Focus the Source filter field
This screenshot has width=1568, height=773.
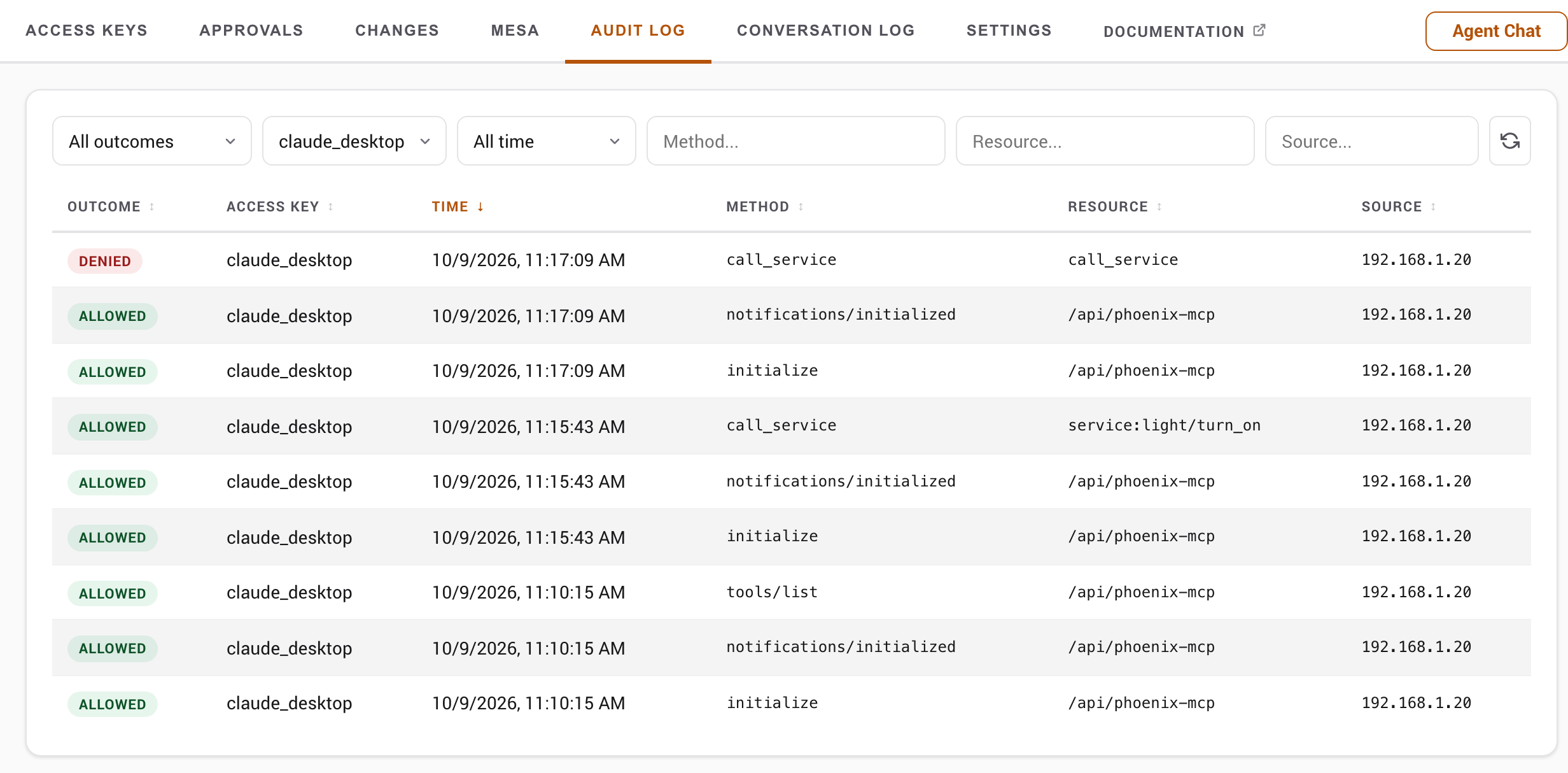[x=1371, y=141]
